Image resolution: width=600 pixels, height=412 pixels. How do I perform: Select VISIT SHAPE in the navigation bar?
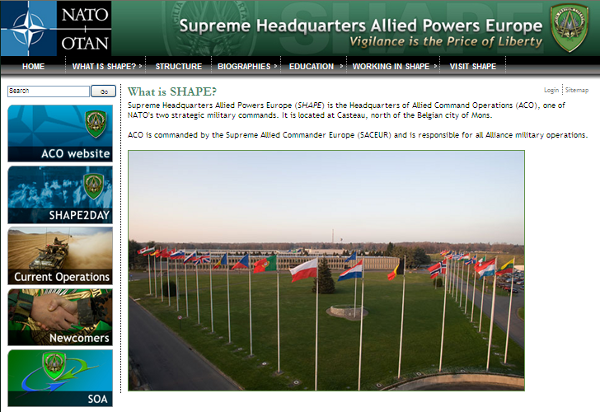pyautogui.click(x=473, y=66)
